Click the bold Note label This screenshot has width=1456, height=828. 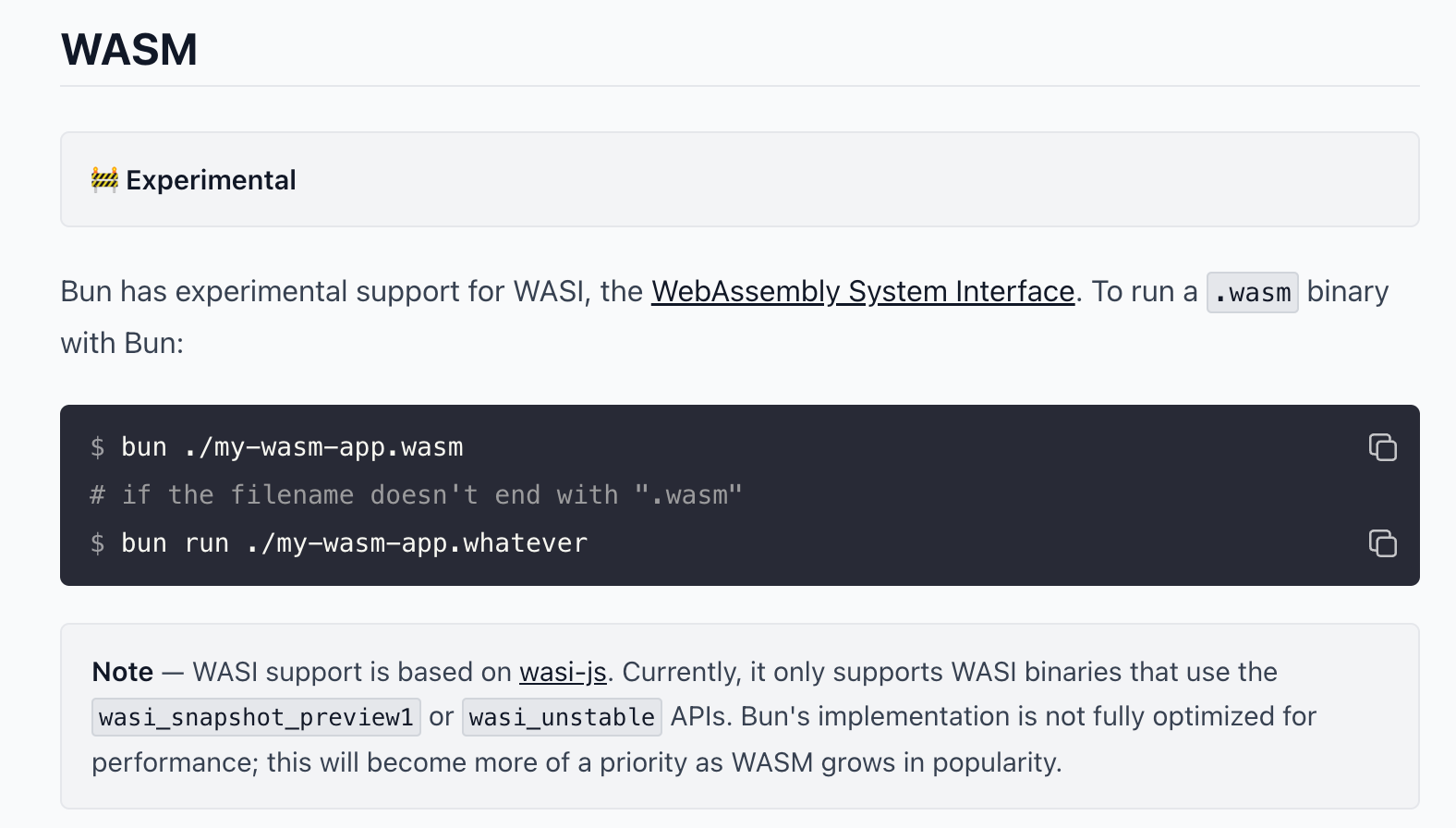click(122, 672)
